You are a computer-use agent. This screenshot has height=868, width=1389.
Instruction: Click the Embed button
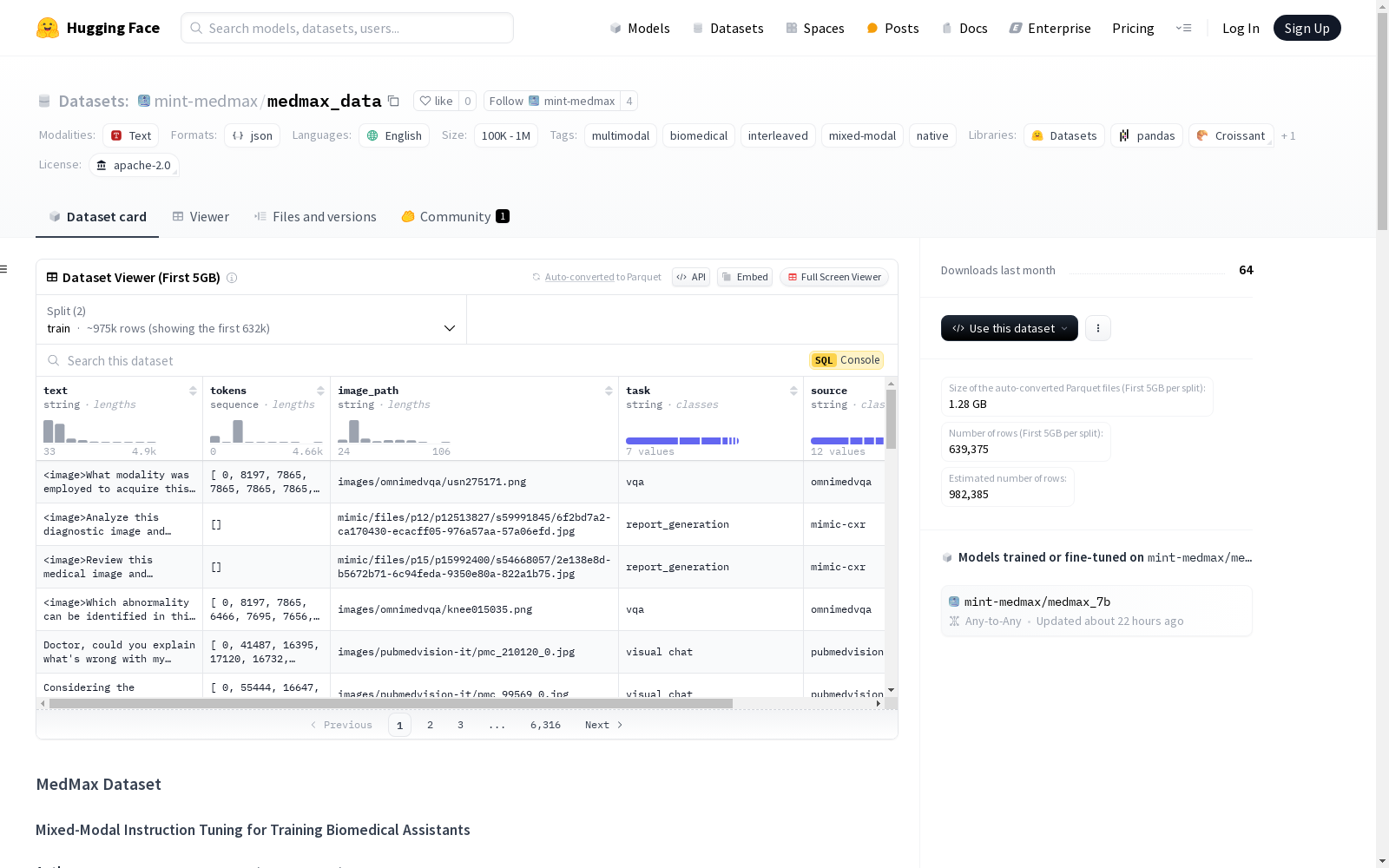pyautogui.click(x=745, y=277)
